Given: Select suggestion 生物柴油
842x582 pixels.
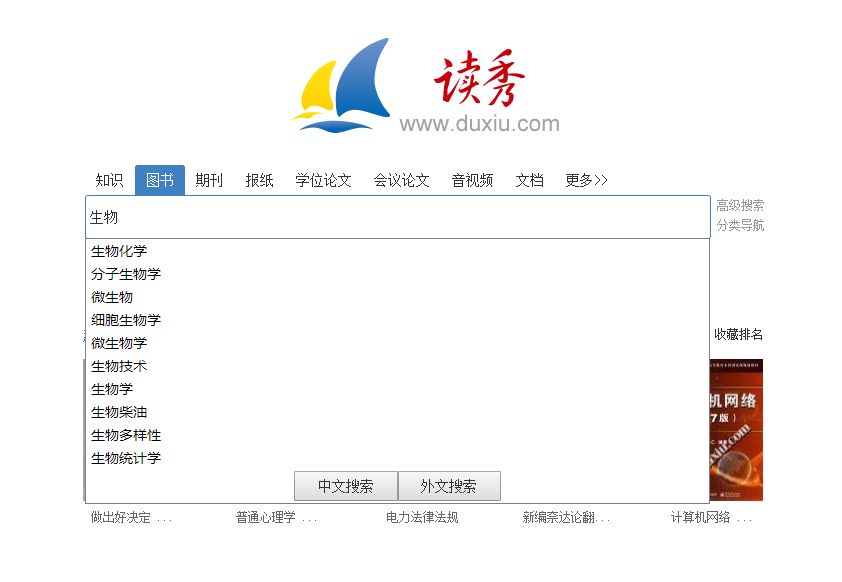Looking at the screenshot, I should 397,412.
